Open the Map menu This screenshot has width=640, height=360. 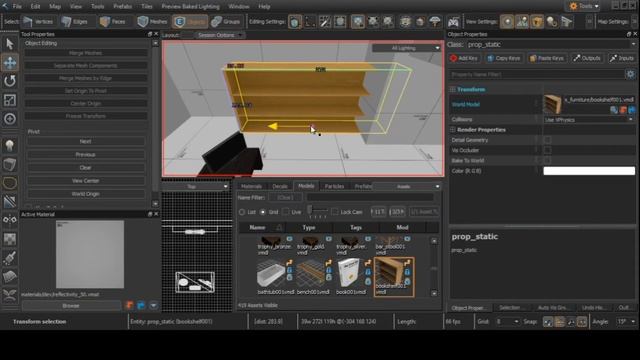[55, 7]
